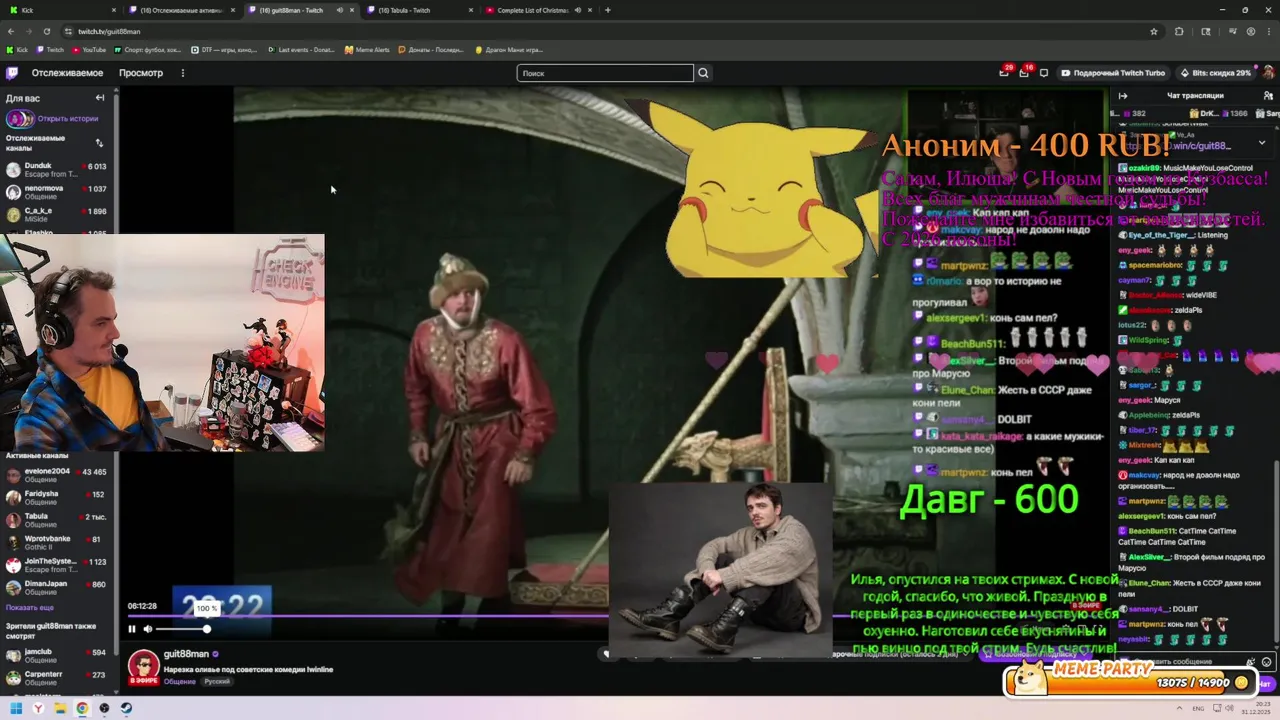
Task: Open the YouTube bookmark
Action: tap(89, 49)
